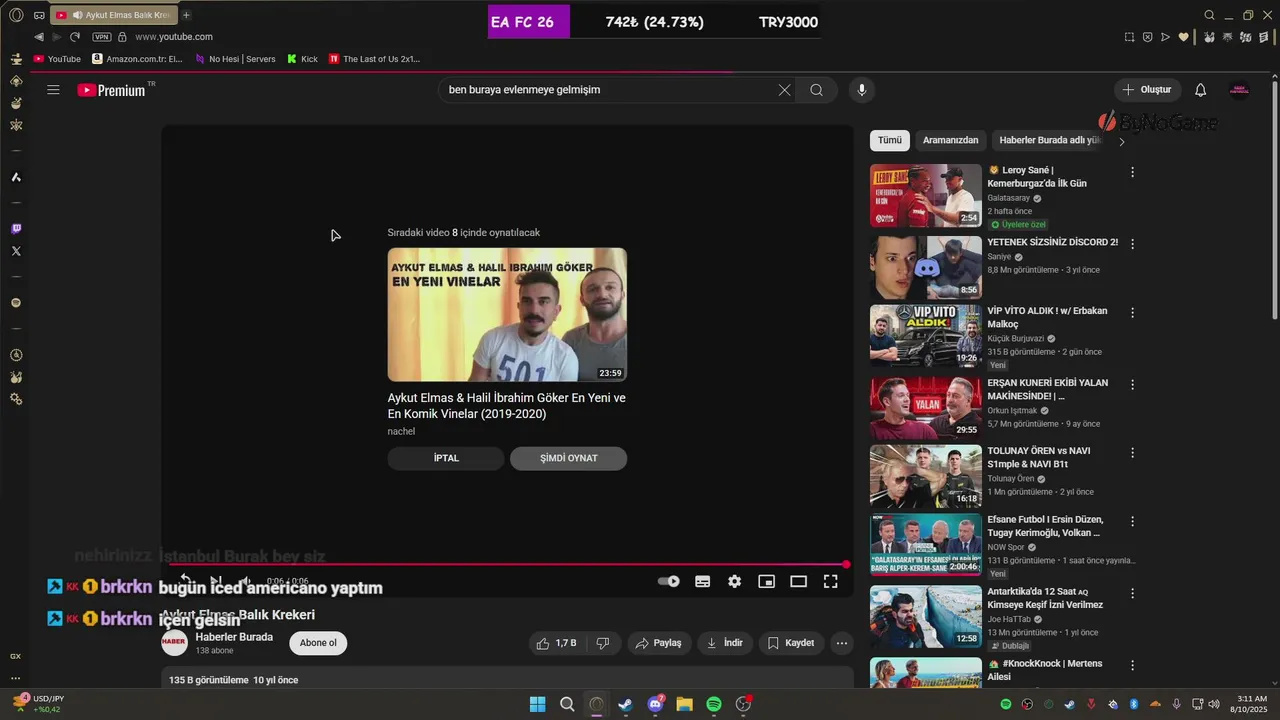This screenshot has width=1280, height=720.
Task: Click the video progress bar
Action: pyautogui.click(x=508, y=565)
